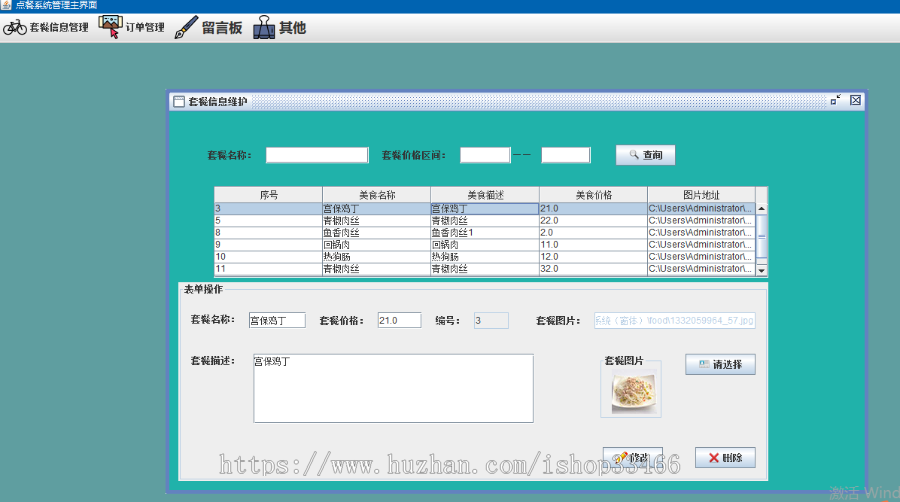Click the 订单管理 monitor icon
This screenshot has width=900, height=502.
(111, 27)
